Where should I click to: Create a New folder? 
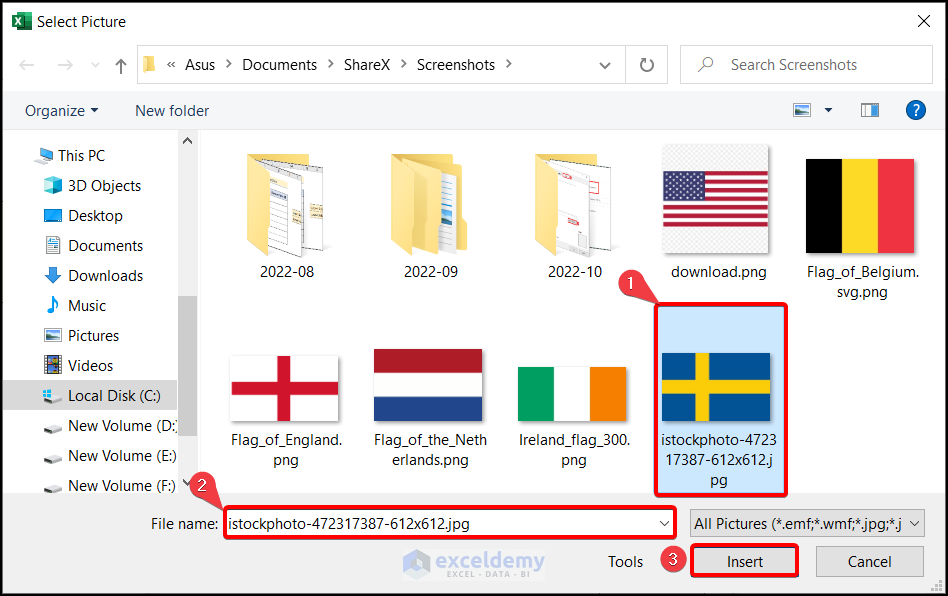pyautogui.click(x=172, y=111)
